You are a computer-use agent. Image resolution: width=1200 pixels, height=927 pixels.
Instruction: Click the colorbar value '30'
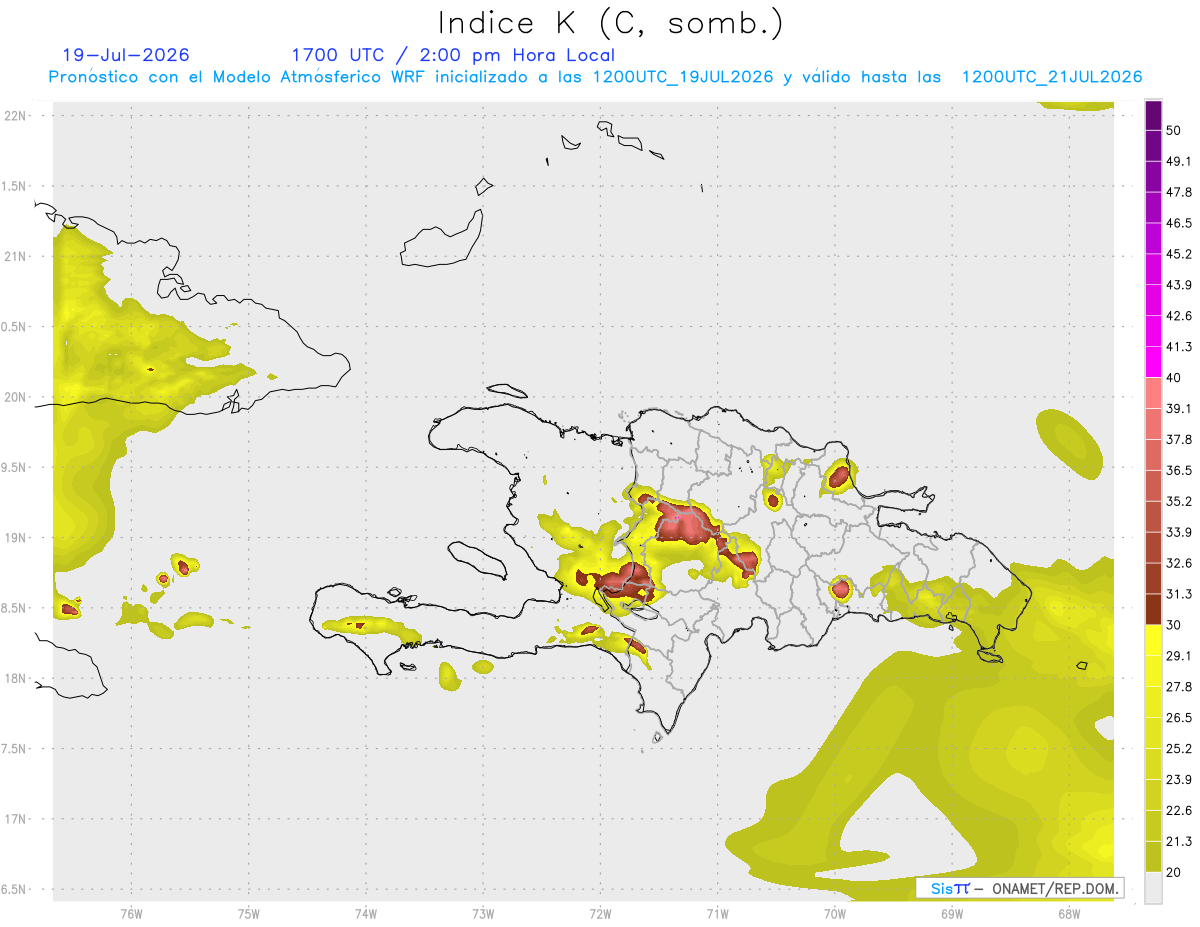[1174, 625]
